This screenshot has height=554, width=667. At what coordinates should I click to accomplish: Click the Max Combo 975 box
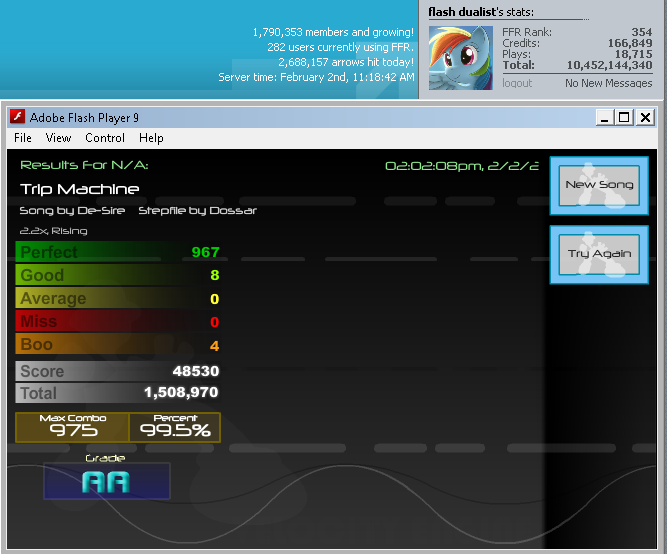72,427
